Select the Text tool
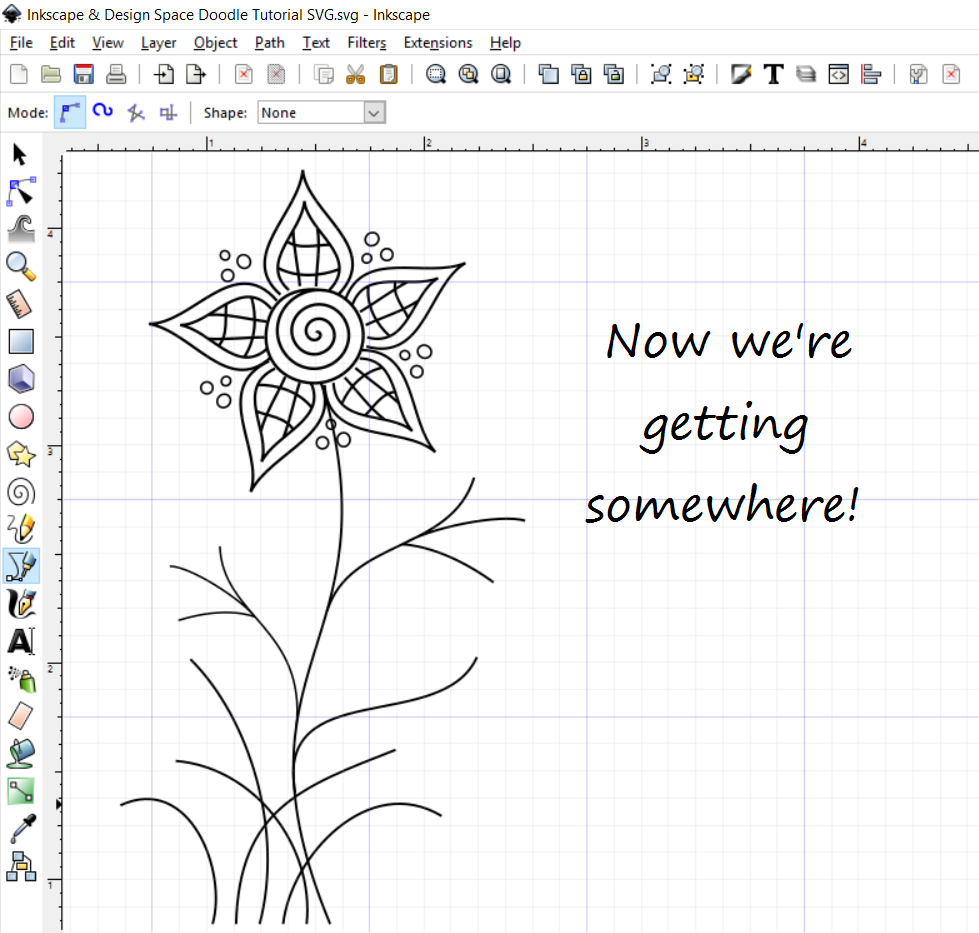 tap(20, 641)
